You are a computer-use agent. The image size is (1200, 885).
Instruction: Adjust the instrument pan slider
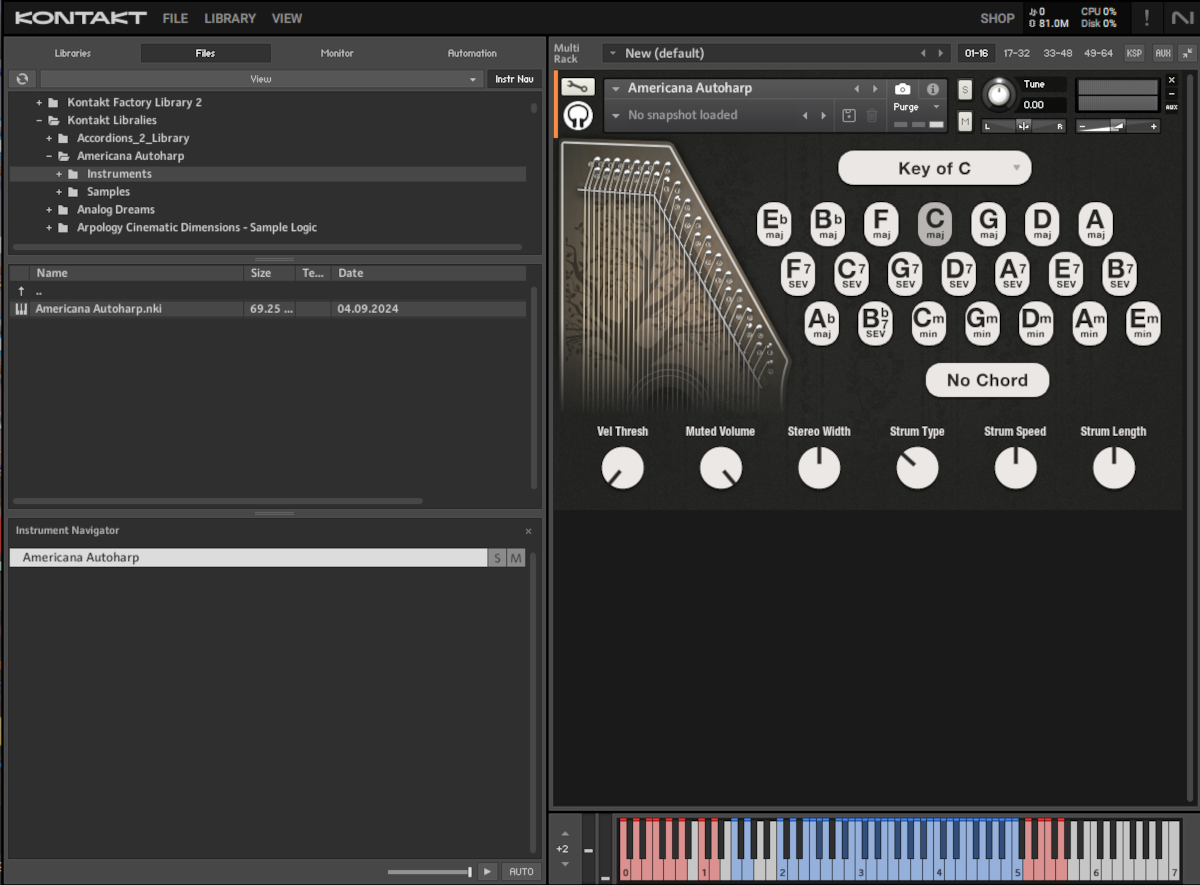1024,126
